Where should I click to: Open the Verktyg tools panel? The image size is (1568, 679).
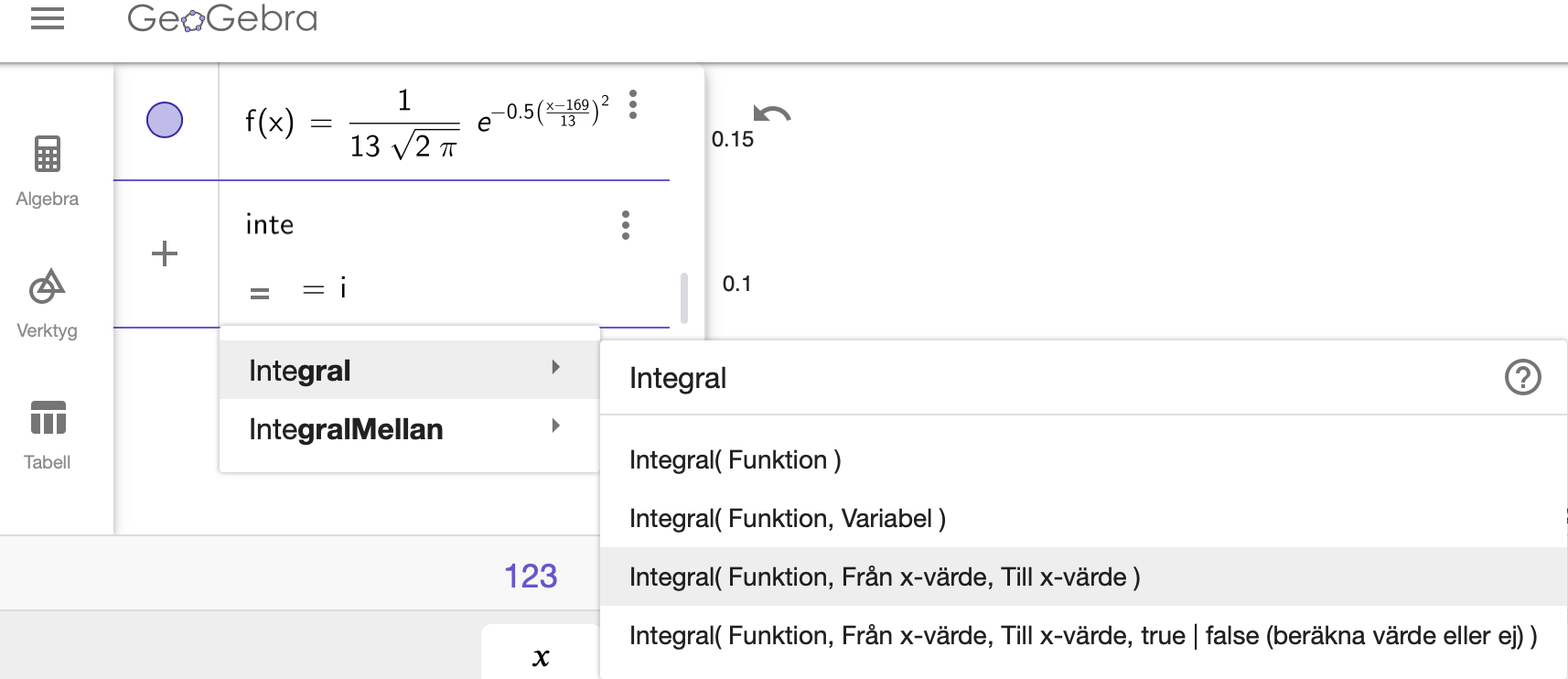coord(48,303)
